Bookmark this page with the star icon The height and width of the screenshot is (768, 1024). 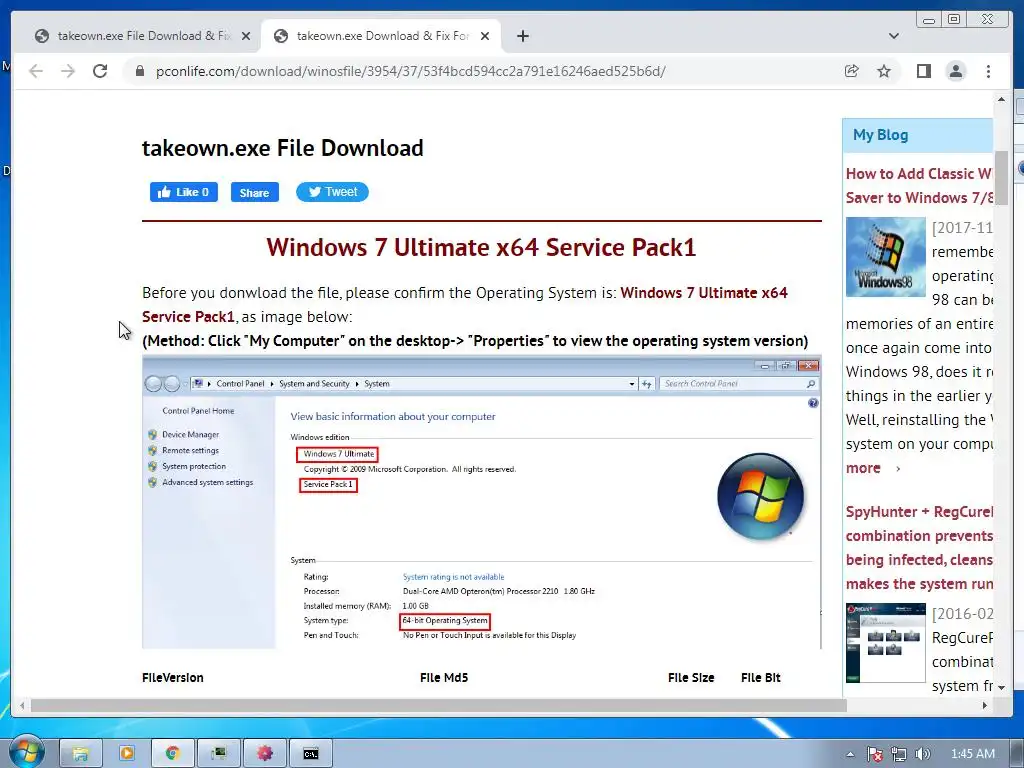pyautogui.click(x=884, y=71)
